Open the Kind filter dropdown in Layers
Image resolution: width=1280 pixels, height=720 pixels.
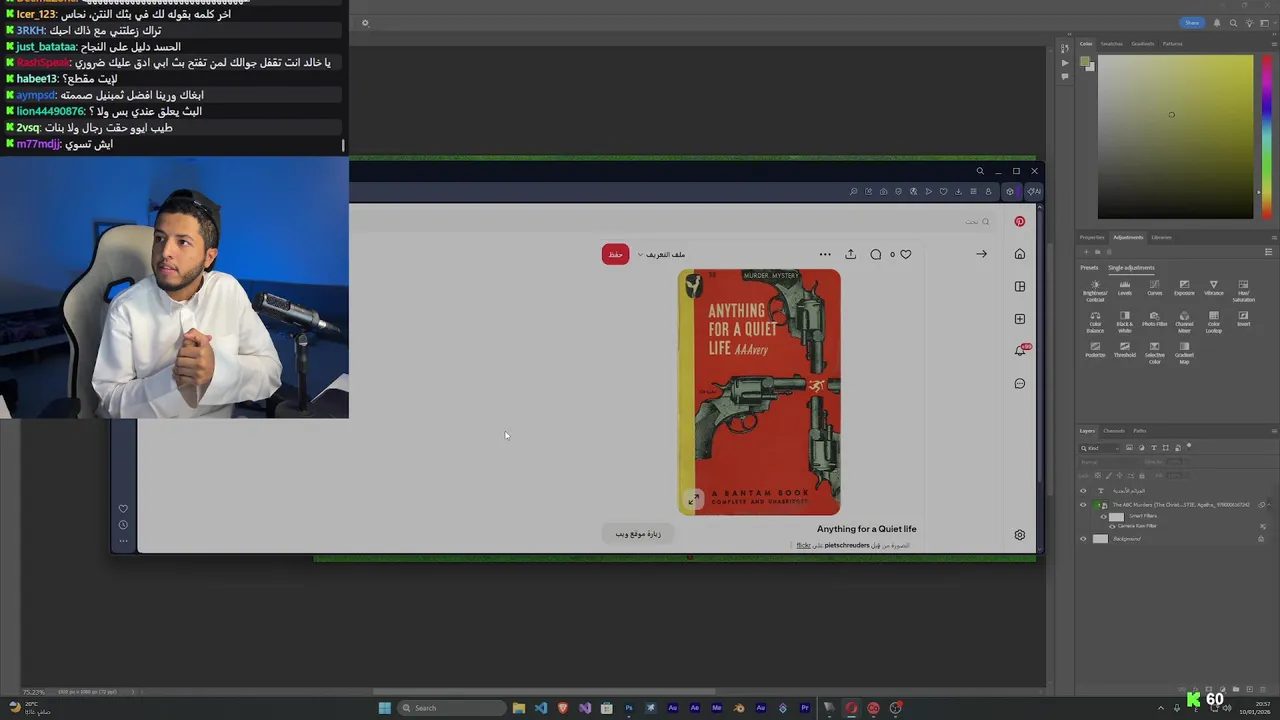click(1099, 448)
